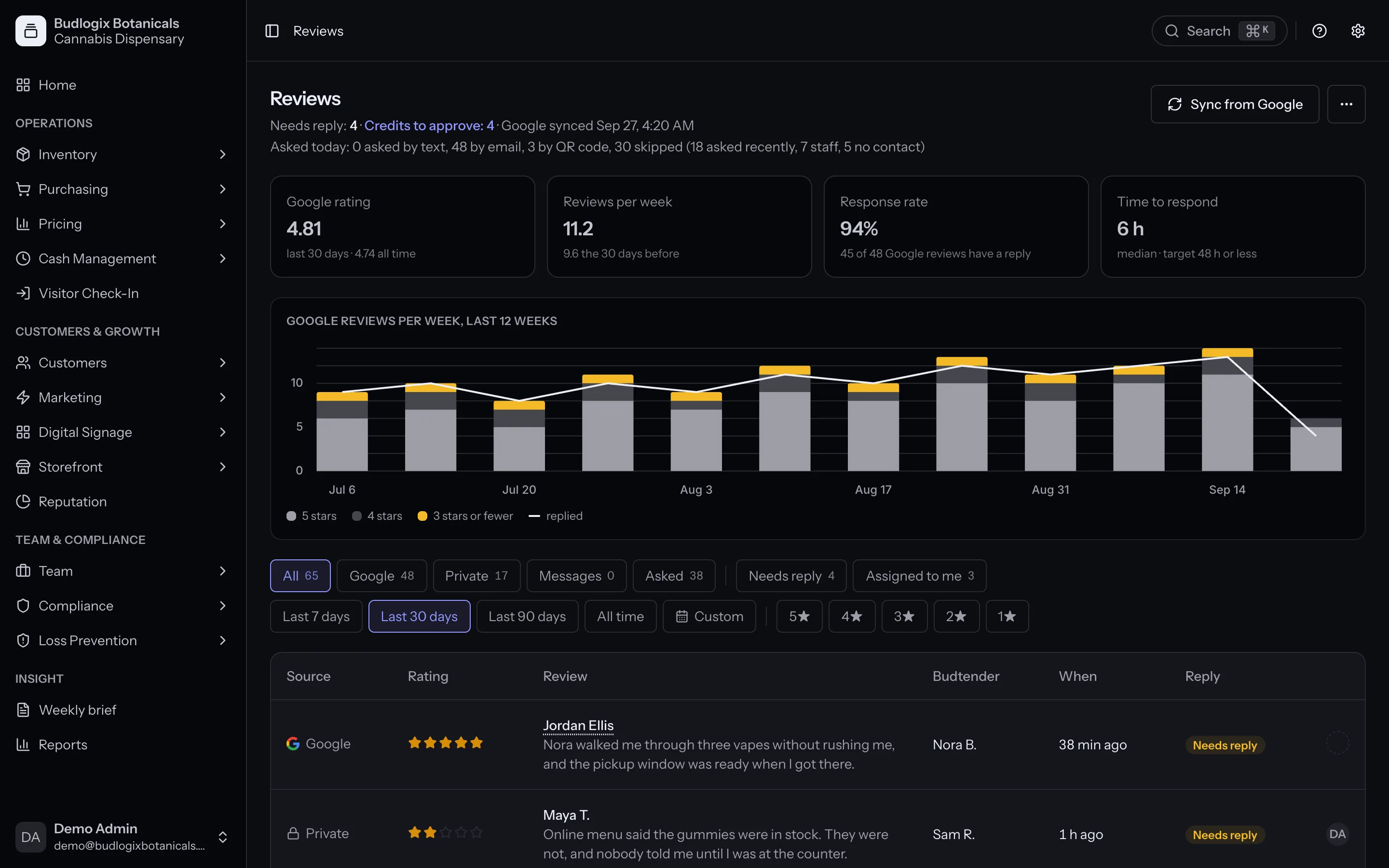The height and width of the screenshot is (868, 1389).
Task: Open Demo Admin account switcher
Action: tap(123, 837)
